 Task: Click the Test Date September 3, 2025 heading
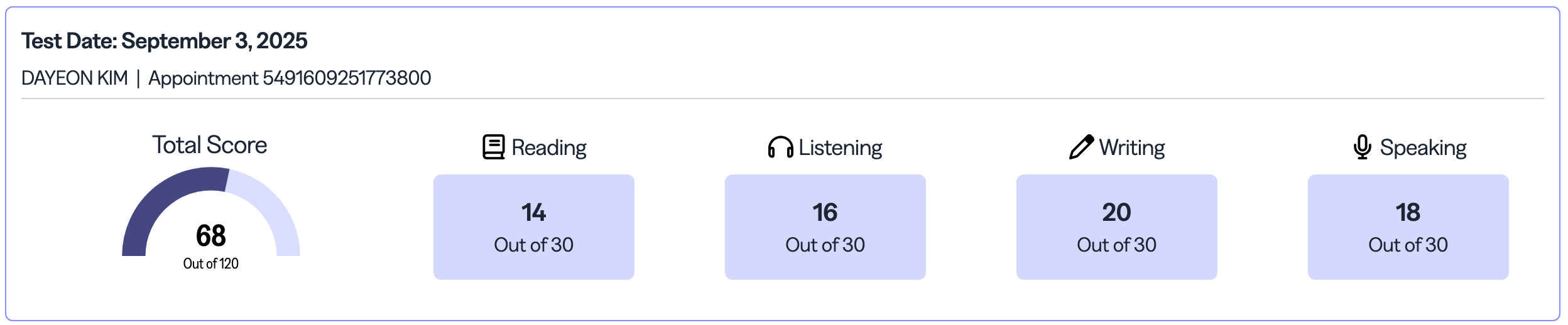(x=165, y=41)
